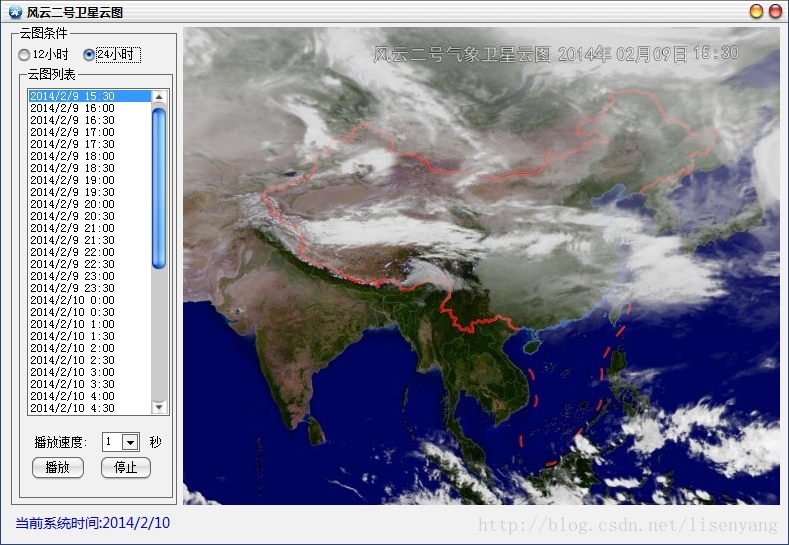Image resolution: width=789 pixels, height=545 pixels.
Task: Click the orange minimize button
Action: click(x=756, y=11)
